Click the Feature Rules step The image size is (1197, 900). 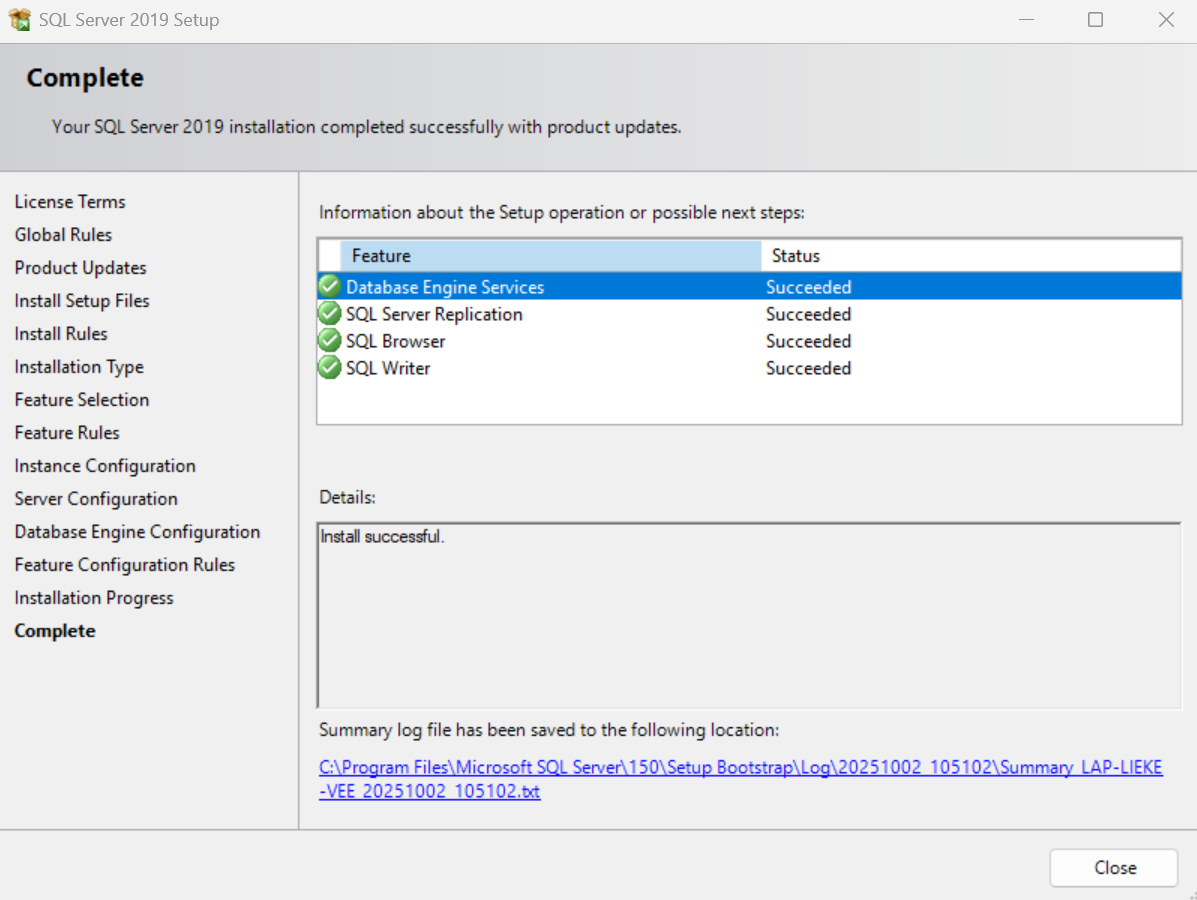(x=67, y=433)
